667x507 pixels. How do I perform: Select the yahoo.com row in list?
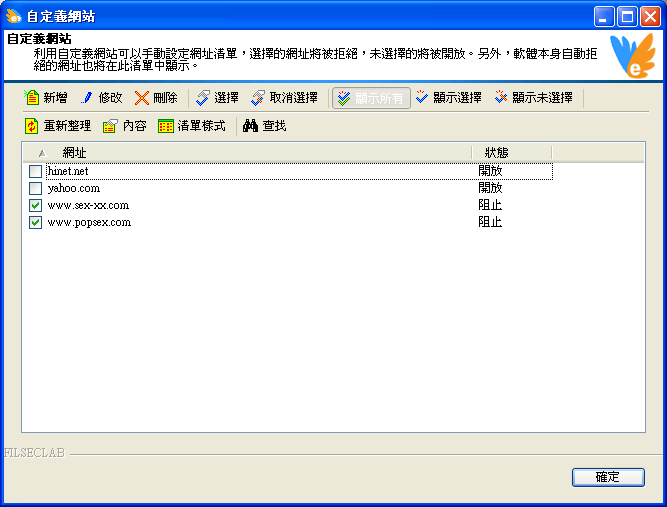(74, 188)
